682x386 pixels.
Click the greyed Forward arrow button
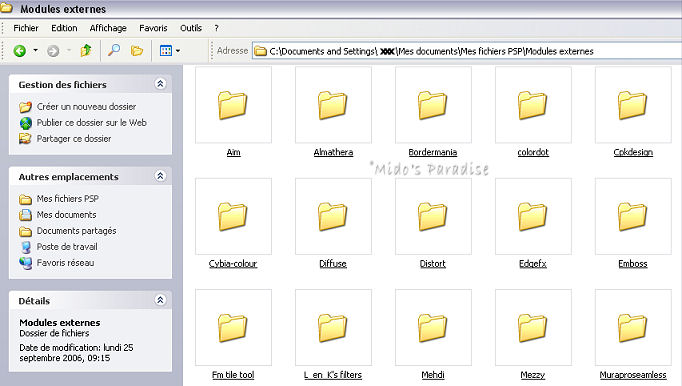click(53, 51)
